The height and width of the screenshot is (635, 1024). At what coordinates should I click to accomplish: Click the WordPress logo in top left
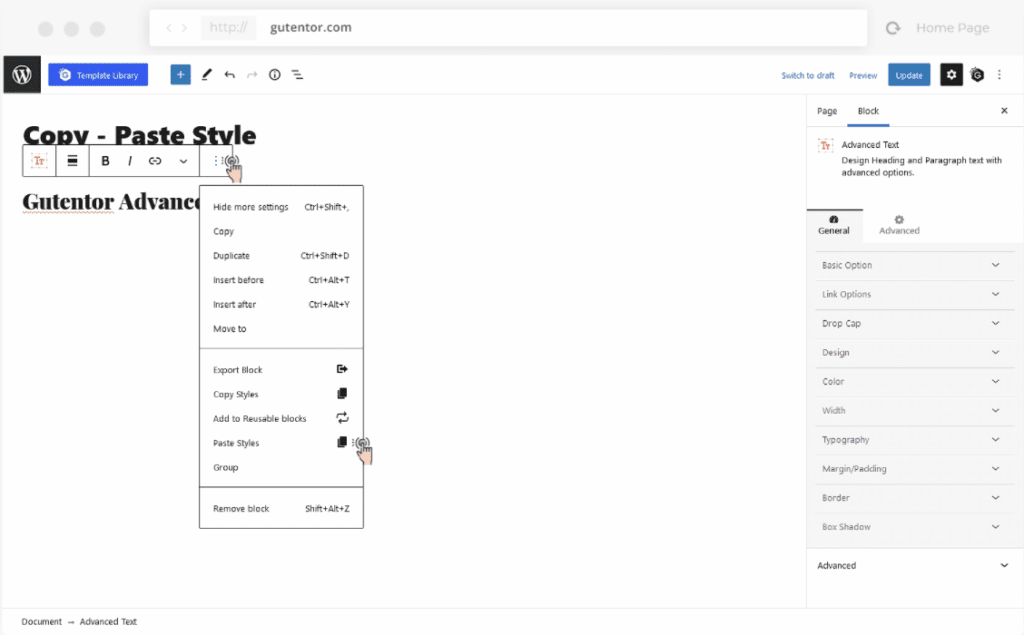21,74
